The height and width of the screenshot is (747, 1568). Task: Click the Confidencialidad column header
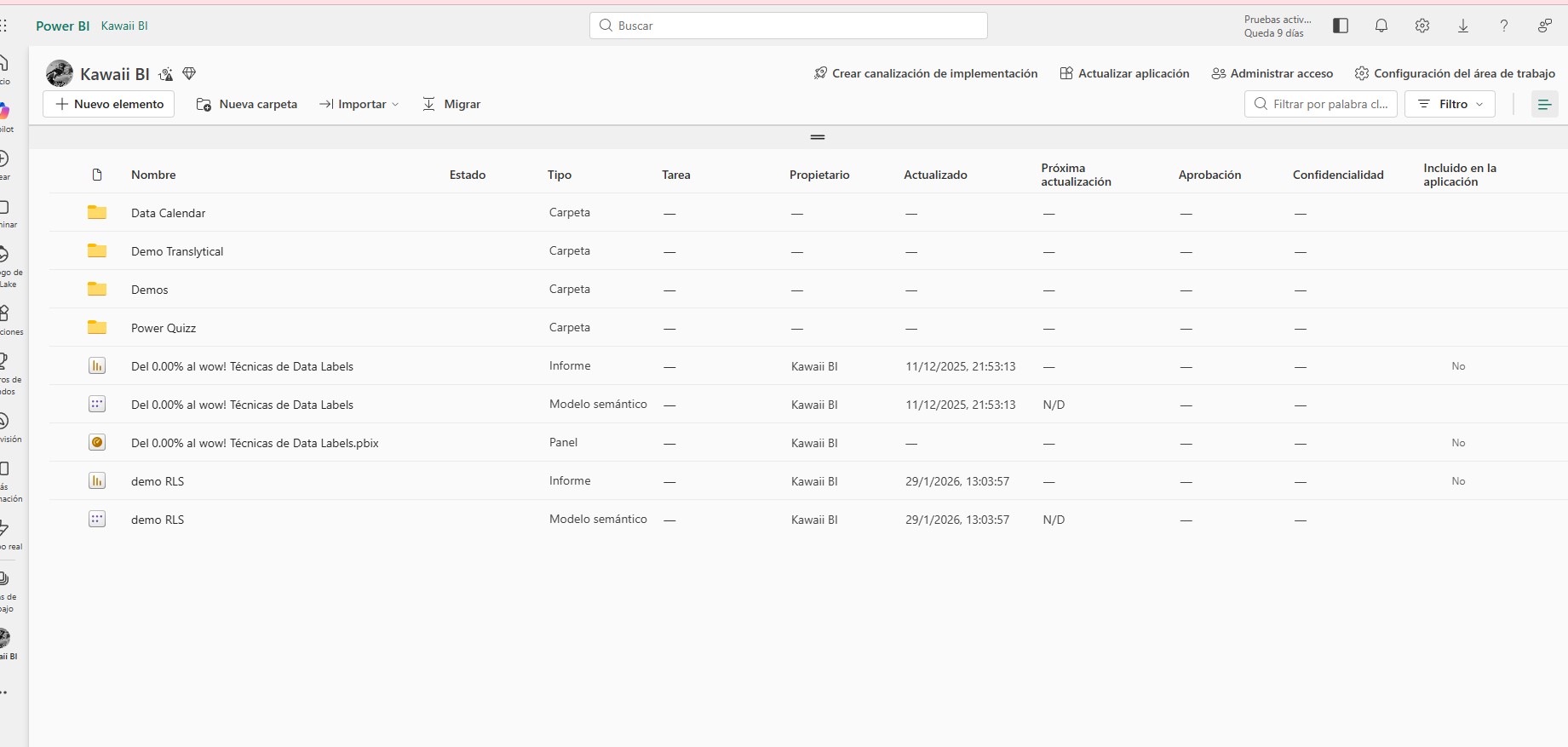[1338, 175]
